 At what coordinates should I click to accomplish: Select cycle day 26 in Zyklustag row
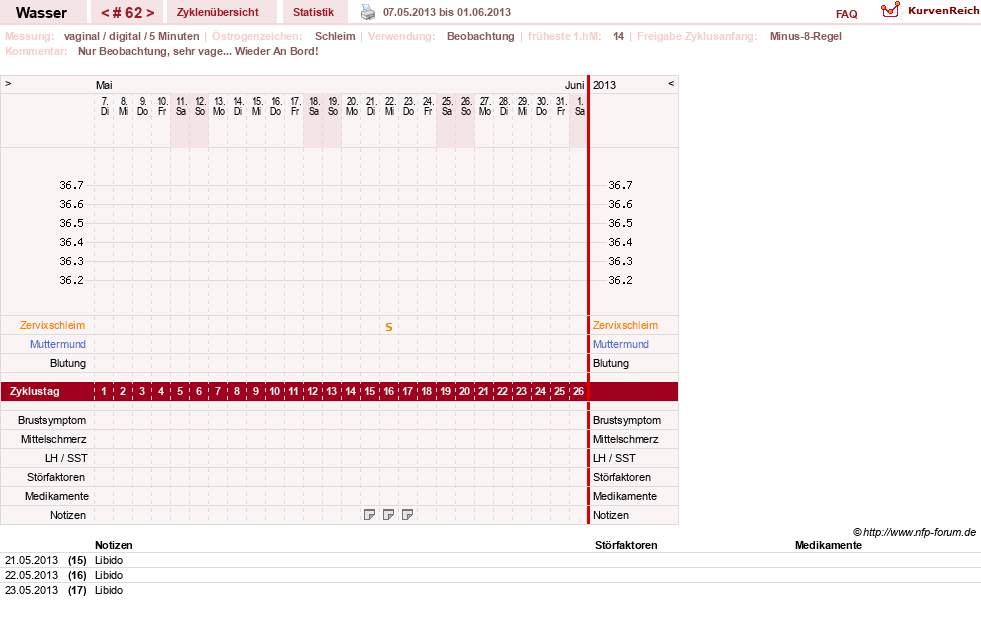tap(578, 391)
